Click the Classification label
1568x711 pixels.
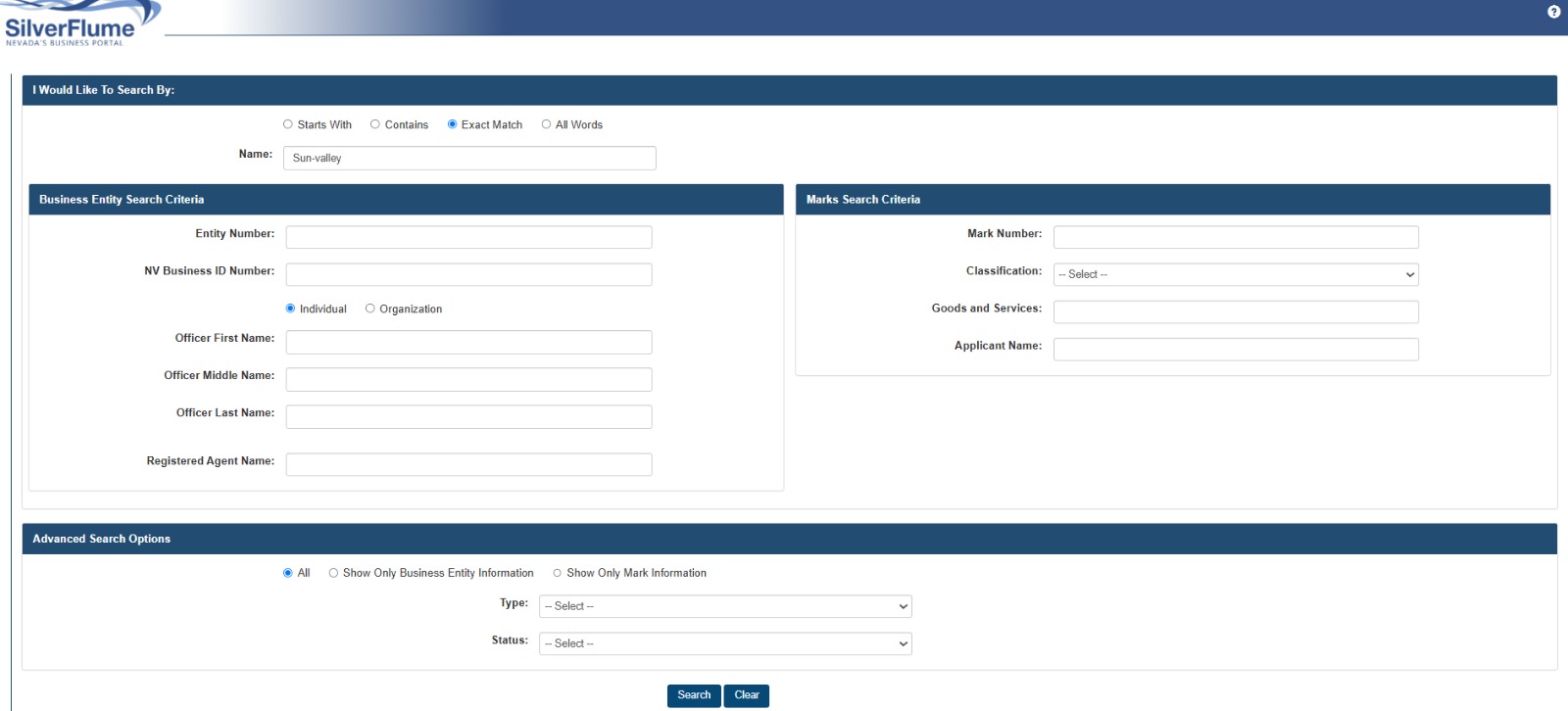tap(1004, 271)
